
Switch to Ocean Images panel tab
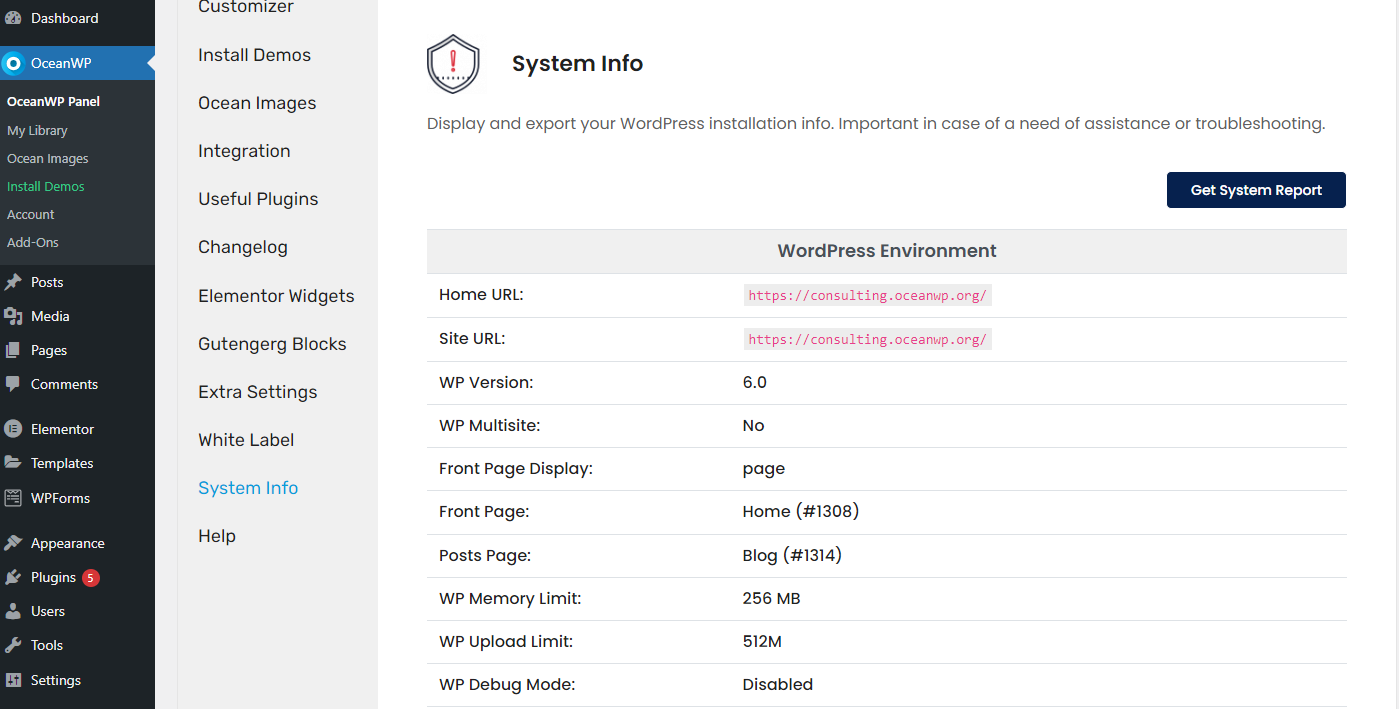257,103
